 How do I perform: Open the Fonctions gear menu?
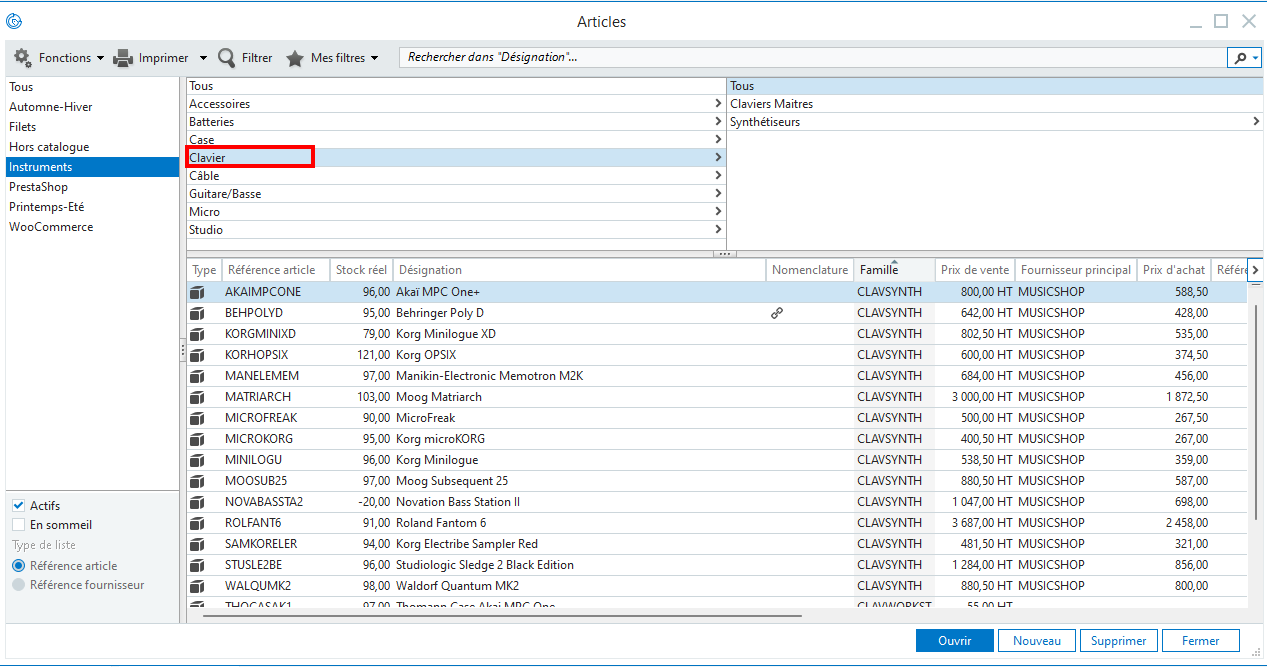pos(58,58)
